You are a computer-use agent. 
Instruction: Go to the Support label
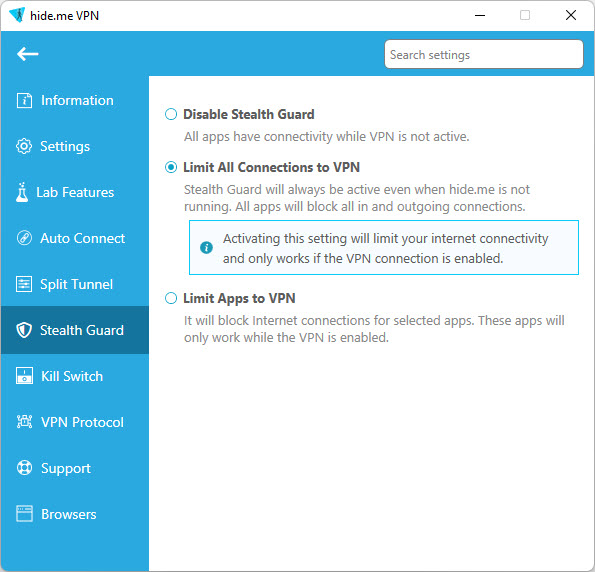coord(66,468)
